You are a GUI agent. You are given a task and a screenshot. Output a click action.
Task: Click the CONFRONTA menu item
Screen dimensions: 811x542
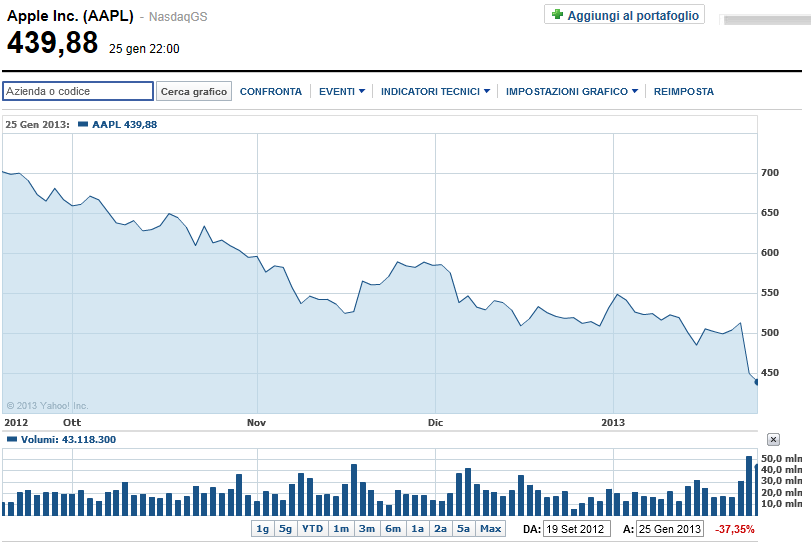coord(270,91)
